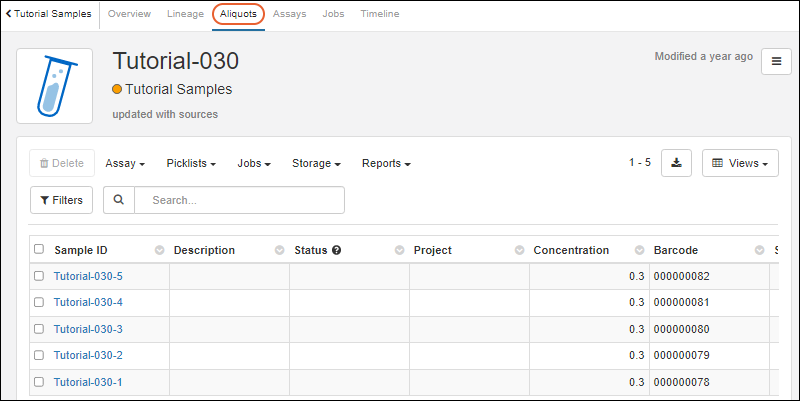This screenshot has height=401, width=800.
Task: Toggle the select-all header checkbox
Action: click(39, 250)
